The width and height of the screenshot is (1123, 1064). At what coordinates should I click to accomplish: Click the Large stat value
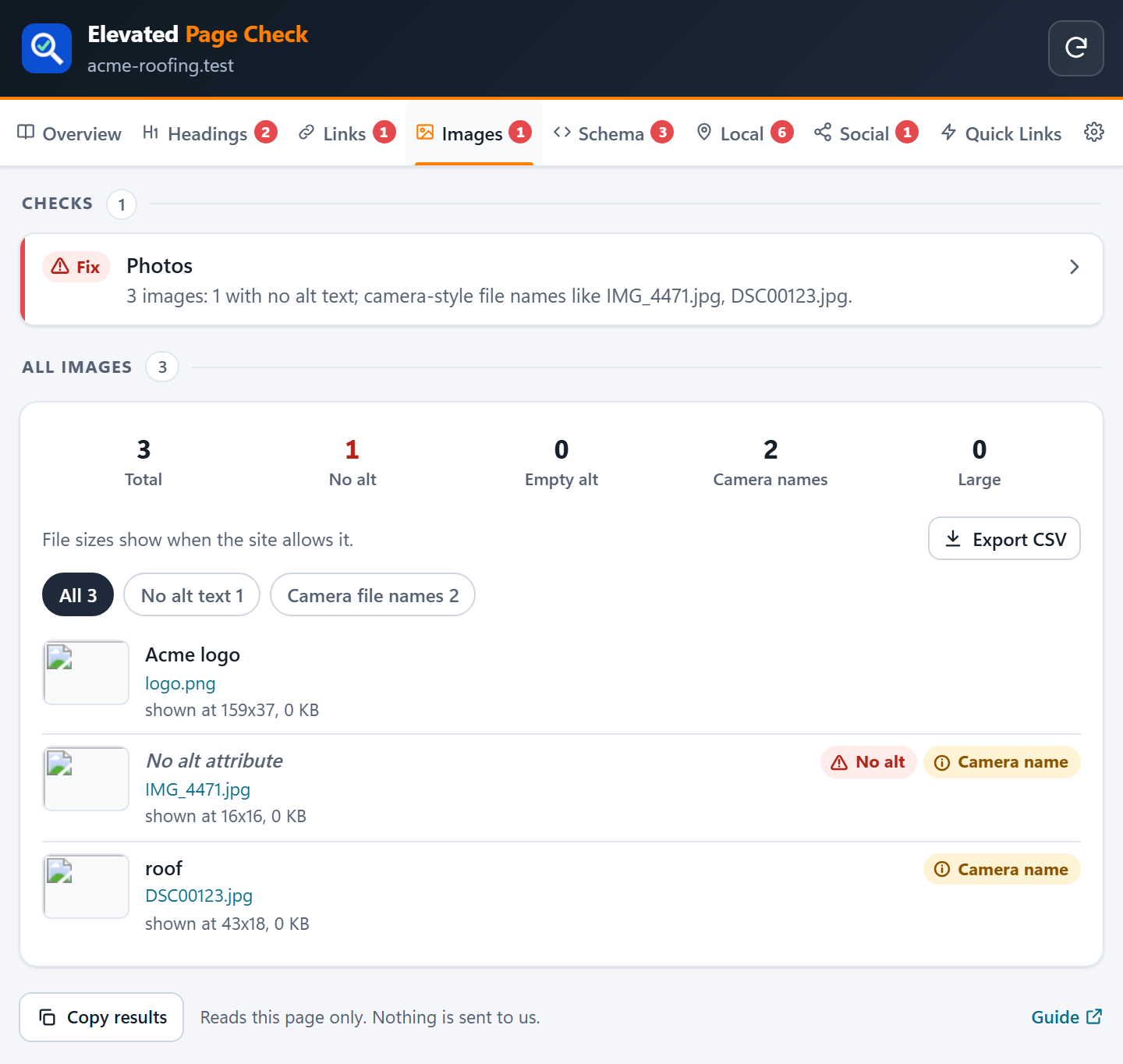click(x=980, y=449)
